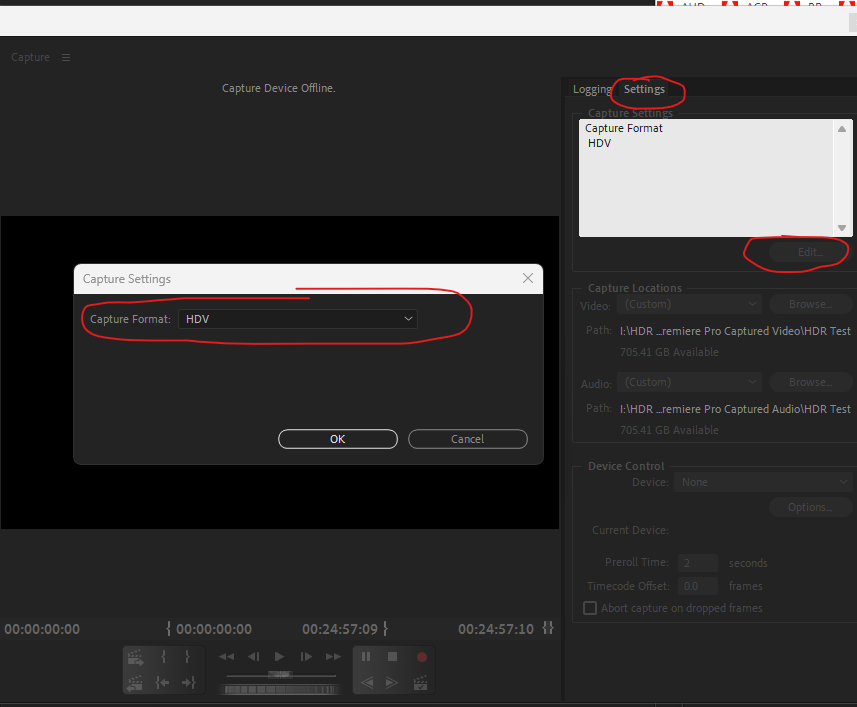Click the Options... button in Device Control
Screen dimensions: 857x707
pos(811,508)
